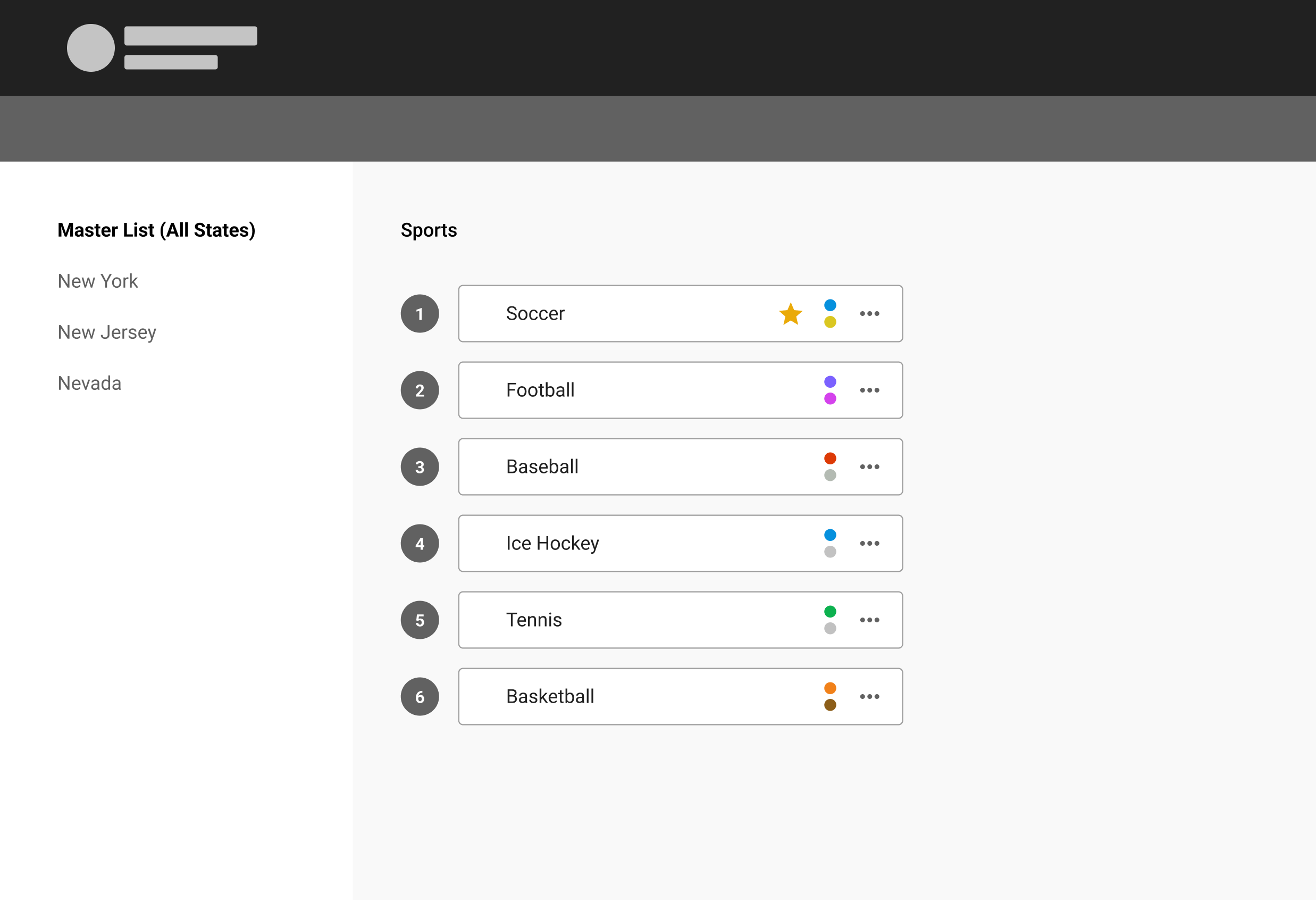Click the purple dot on Football row
Screen dimensions: 1316x900
pyautogui.click(x=830, y=382)
